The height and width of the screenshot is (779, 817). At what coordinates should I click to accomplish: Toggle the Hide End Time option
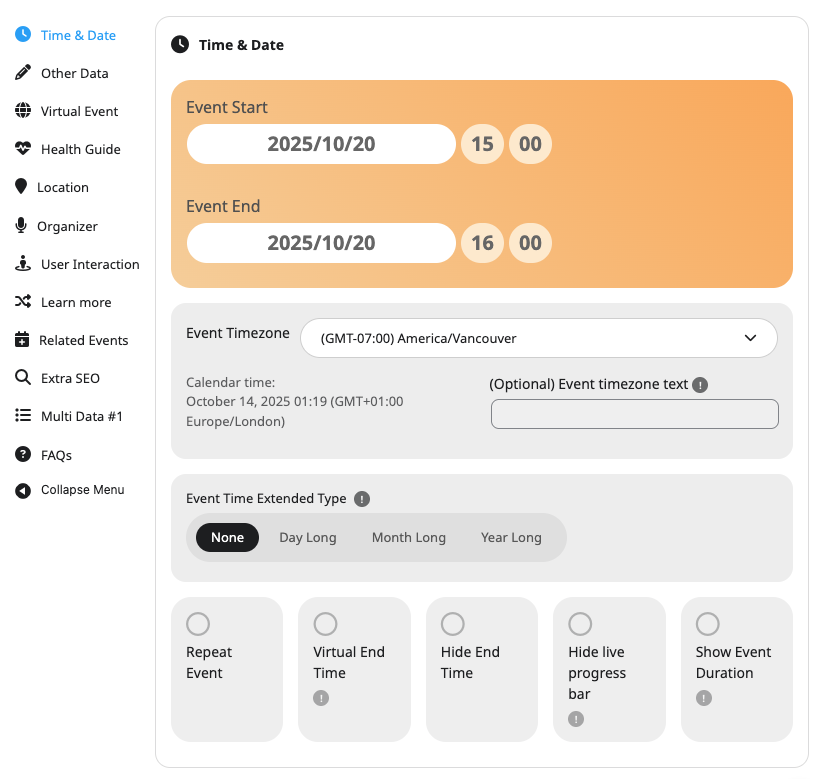coord(453,624)
